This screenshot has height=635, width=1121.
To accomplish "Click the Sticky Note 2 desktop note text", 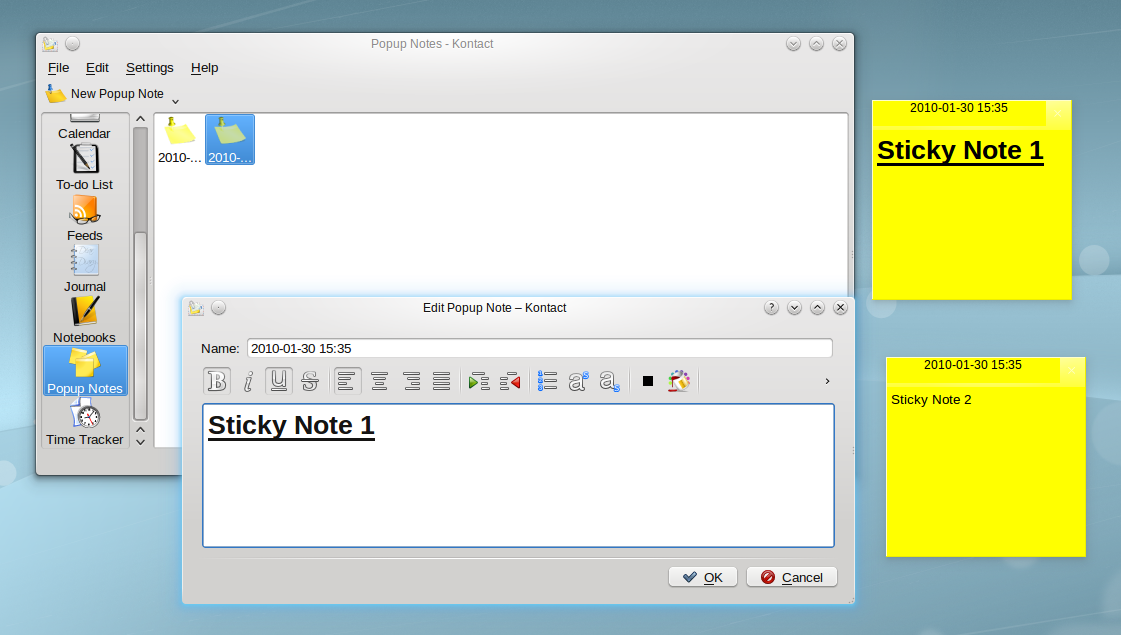I will [931, 400].
